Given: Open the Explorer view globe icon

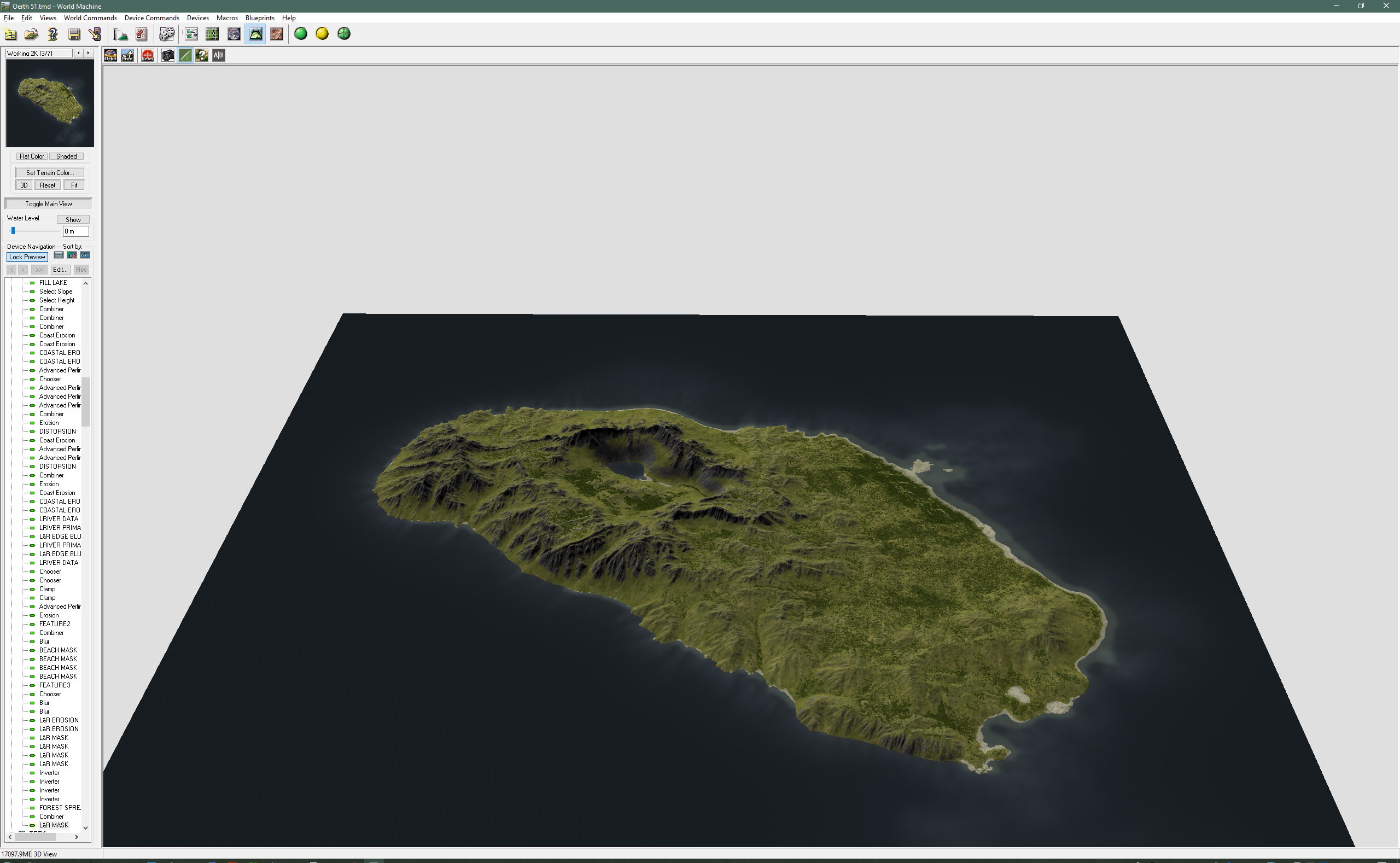Looking at the screenshot, I should tap(234, 34).
